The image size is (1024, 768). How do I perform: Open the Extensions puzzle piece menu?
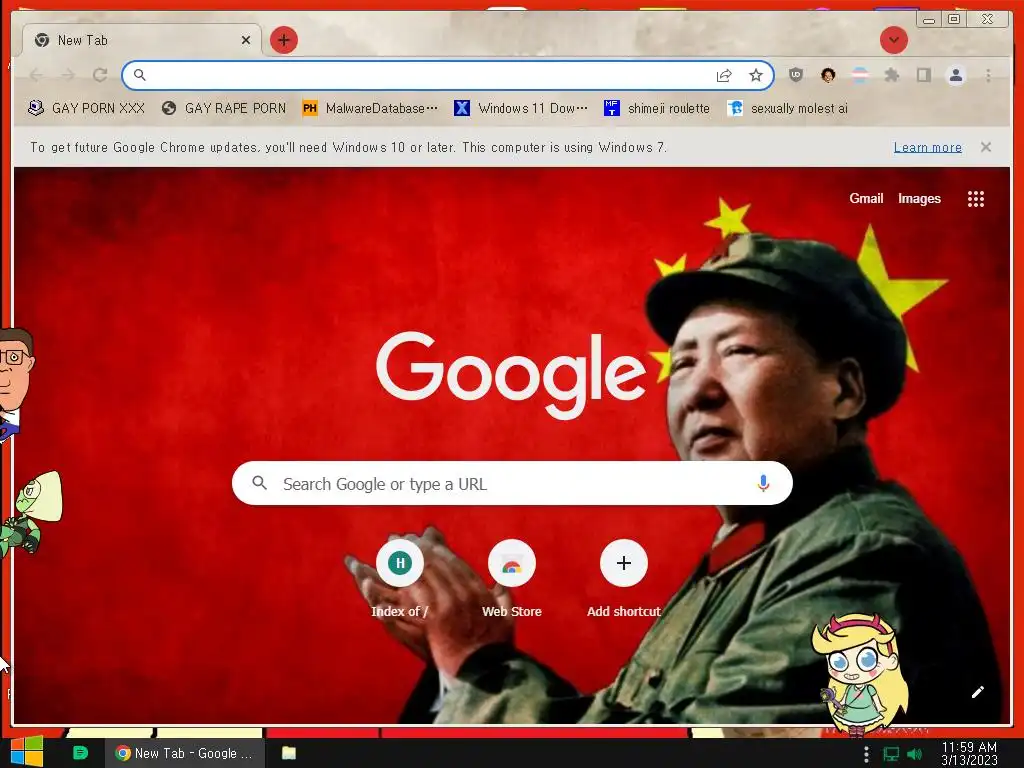(x=891, y=75)
